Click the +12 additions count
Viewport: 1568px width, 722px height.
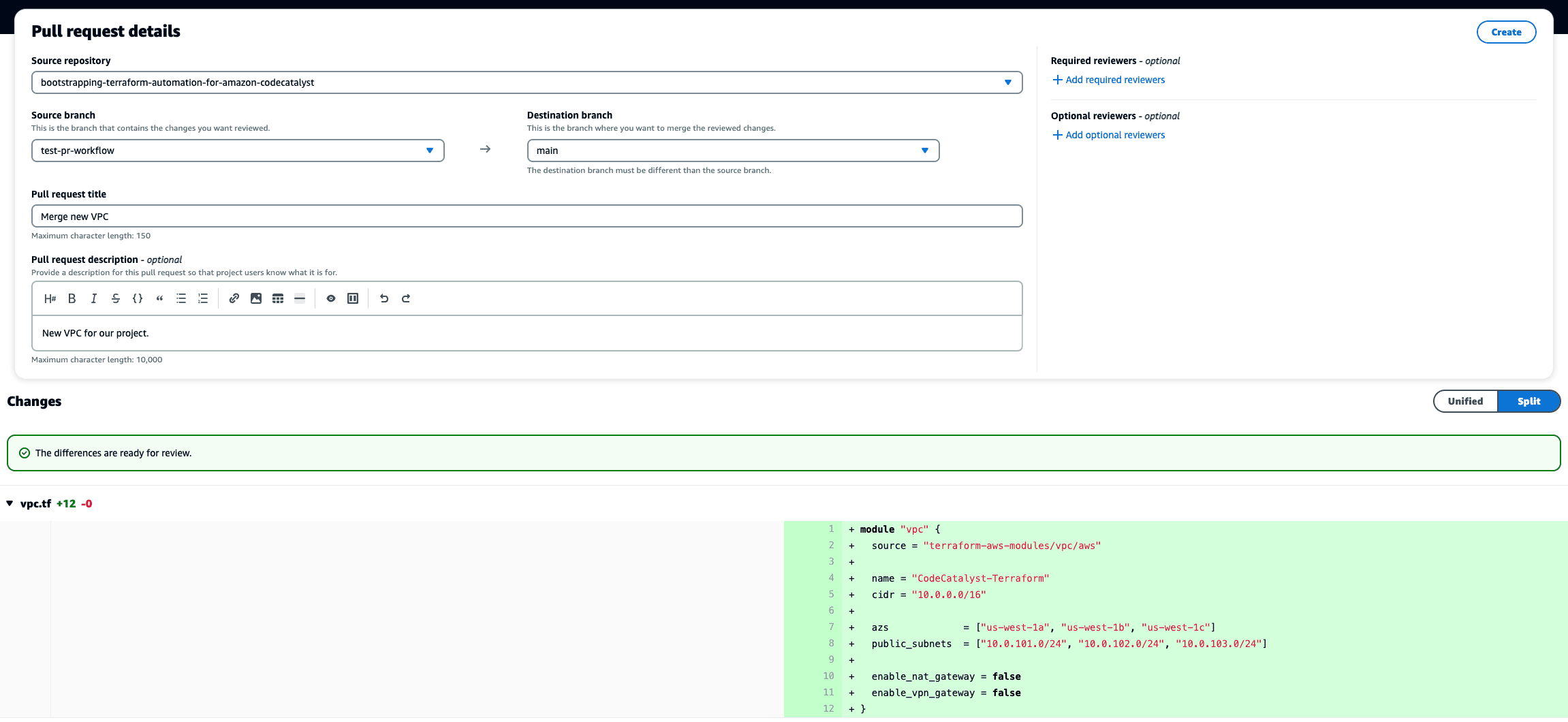(66, 503)
